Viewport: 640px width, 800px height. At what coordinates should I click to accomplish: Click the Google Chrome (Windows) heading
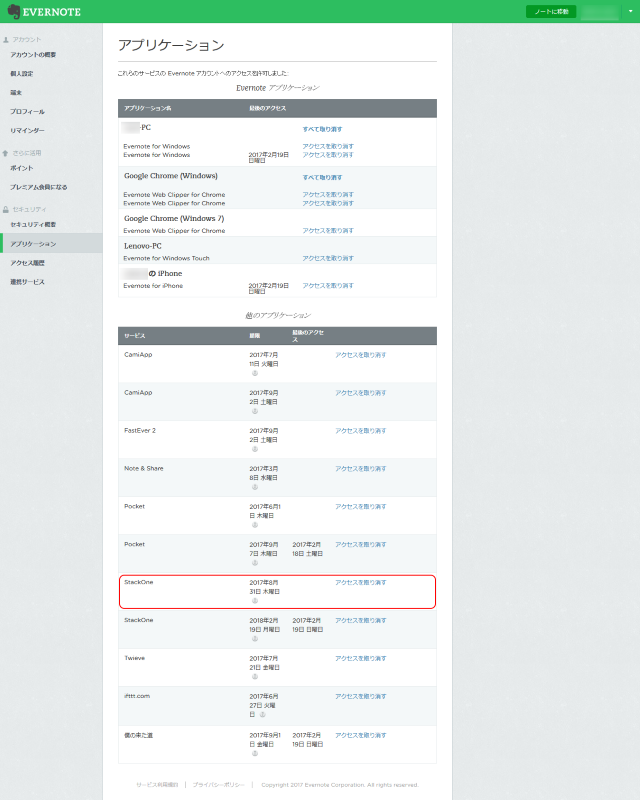[171, 176]
